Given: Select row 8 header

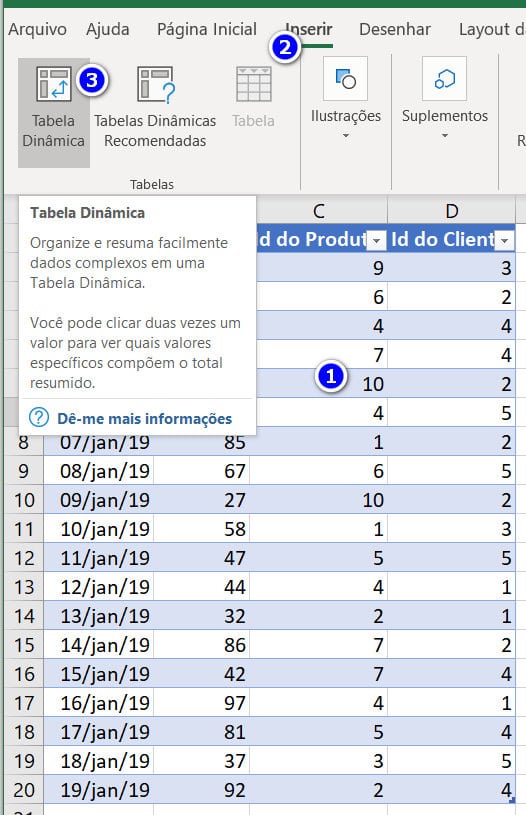Looking at the screenshot, I should click(x=24, y=442).
